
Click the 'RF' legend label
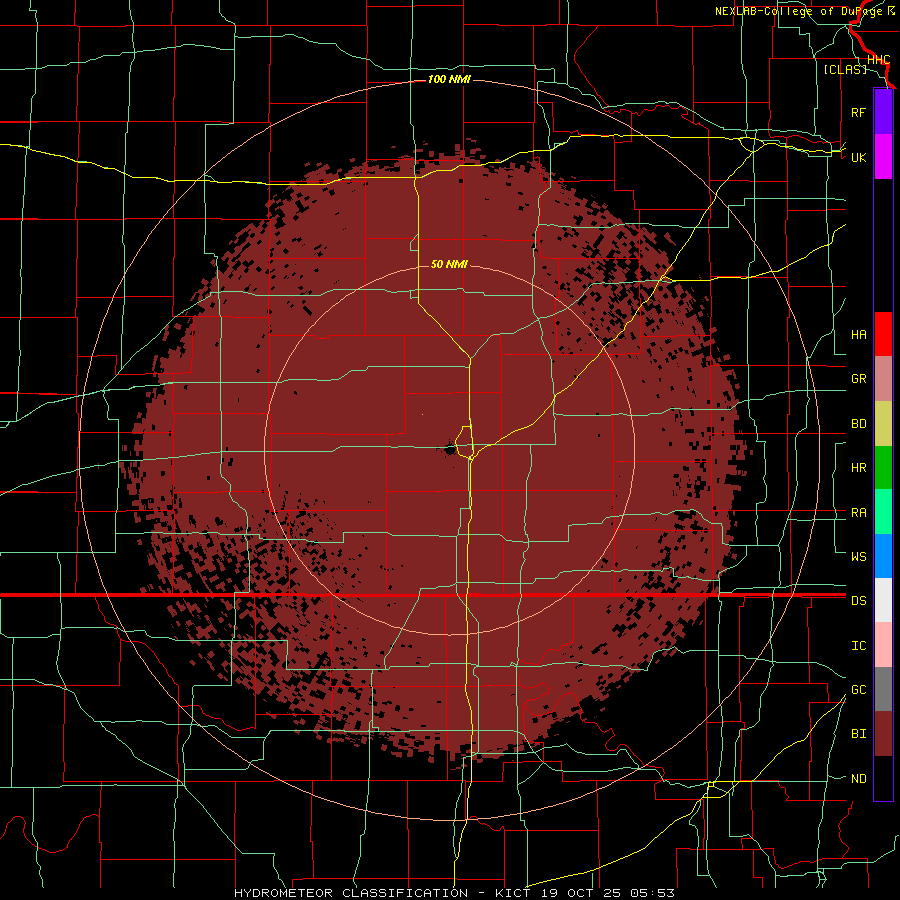coord(859,112)
